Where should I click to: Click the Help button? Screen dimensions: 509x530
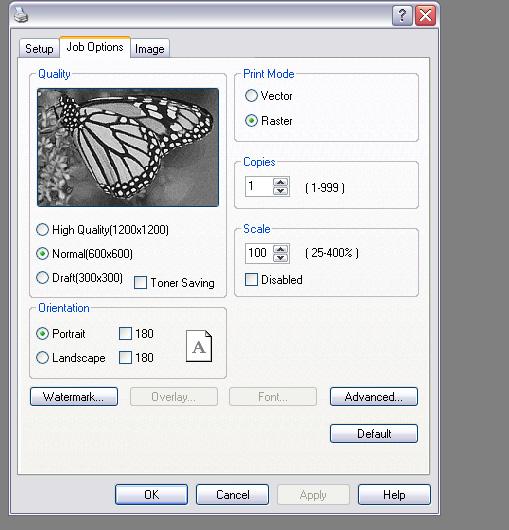tap(394, 495)
